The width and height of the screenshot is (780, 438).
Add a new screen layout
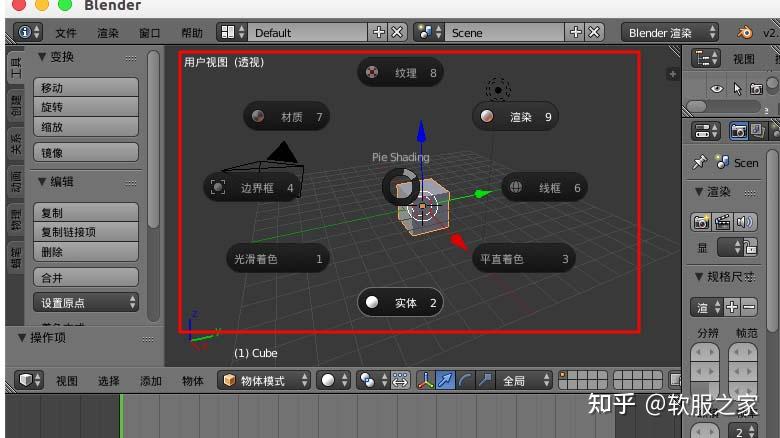(378, 32)
